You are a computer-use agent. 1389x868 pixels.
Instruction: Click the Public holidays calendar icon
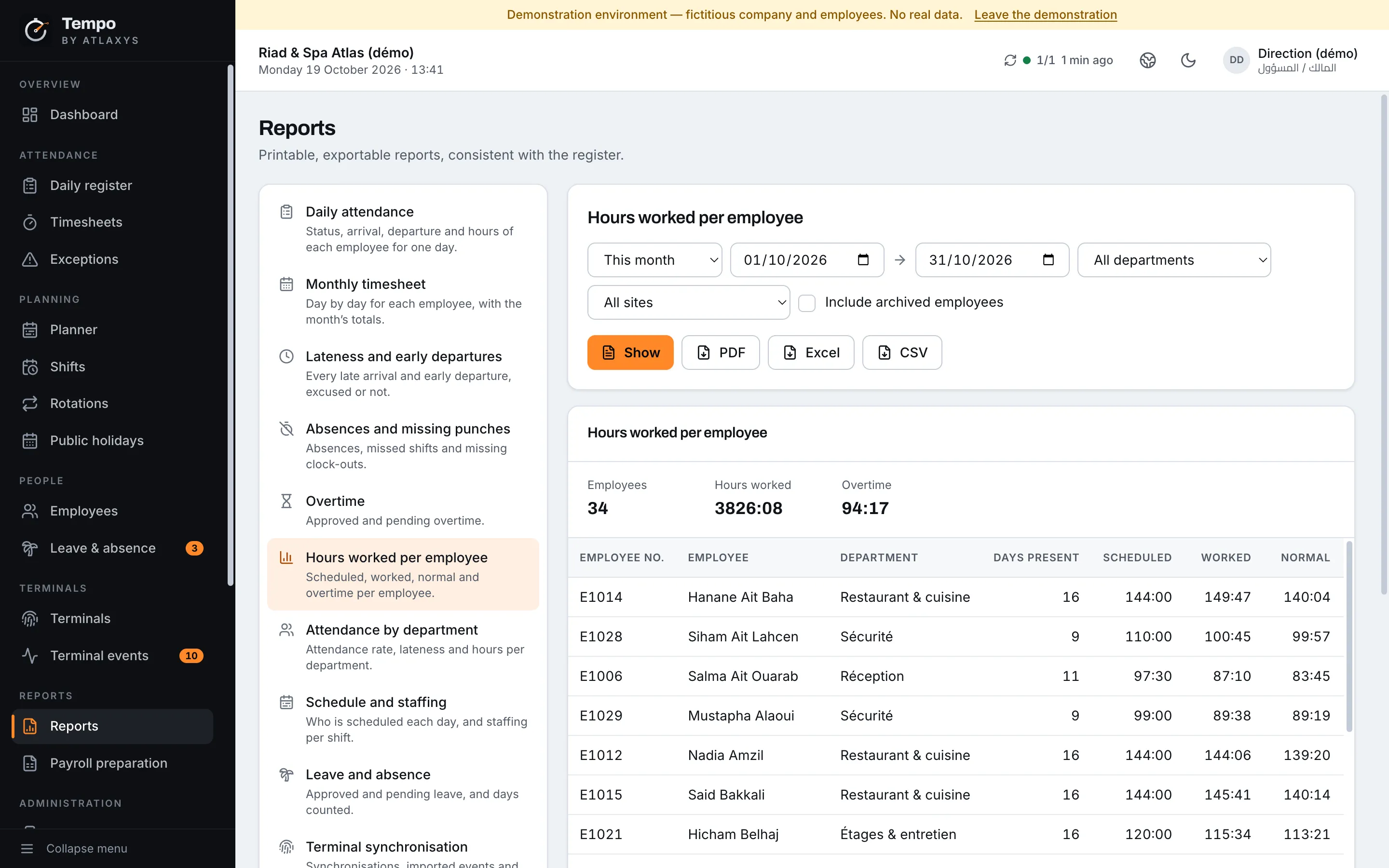[30, 441]
